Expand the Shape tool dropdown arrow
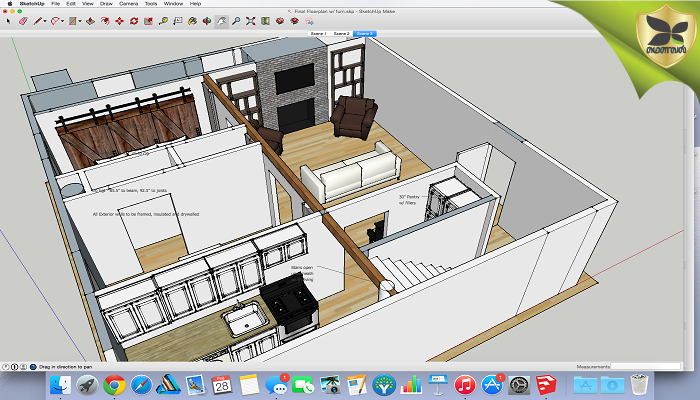700x400 pixels. click(80, 20)
